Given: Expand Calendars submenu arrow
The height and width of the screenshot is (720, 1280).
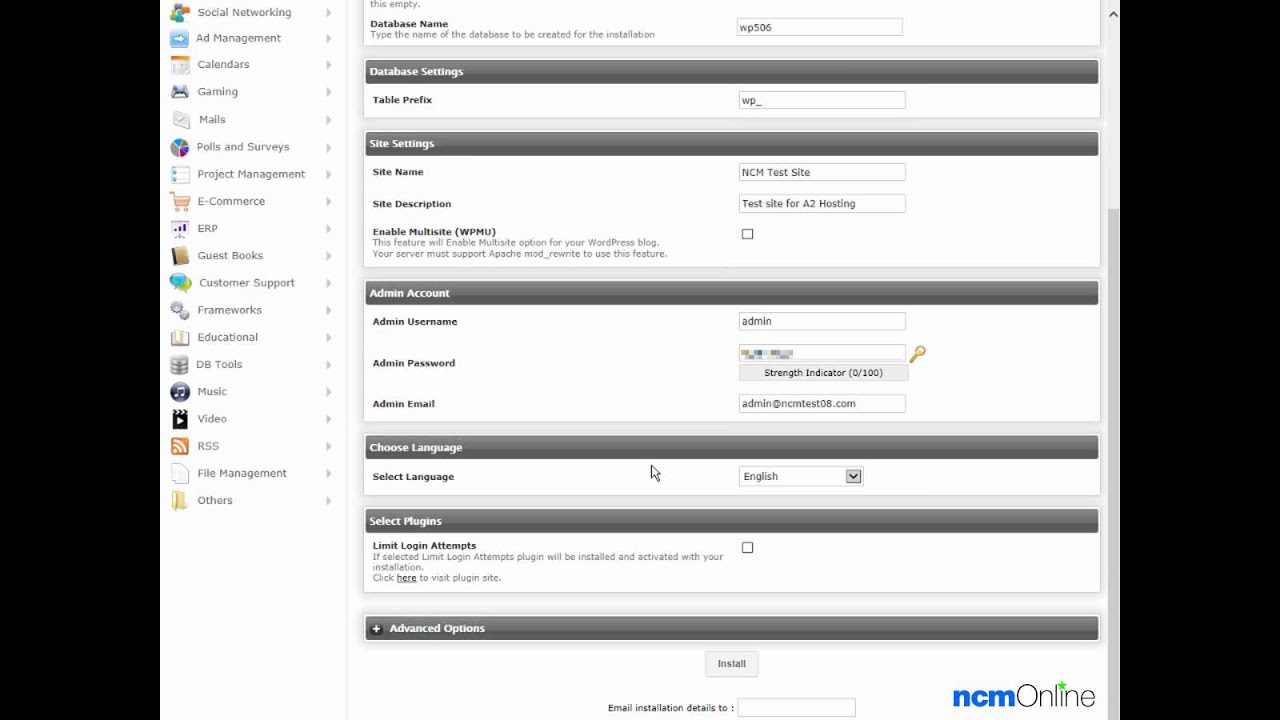Looking at the screenshot, I should [329, 65].
